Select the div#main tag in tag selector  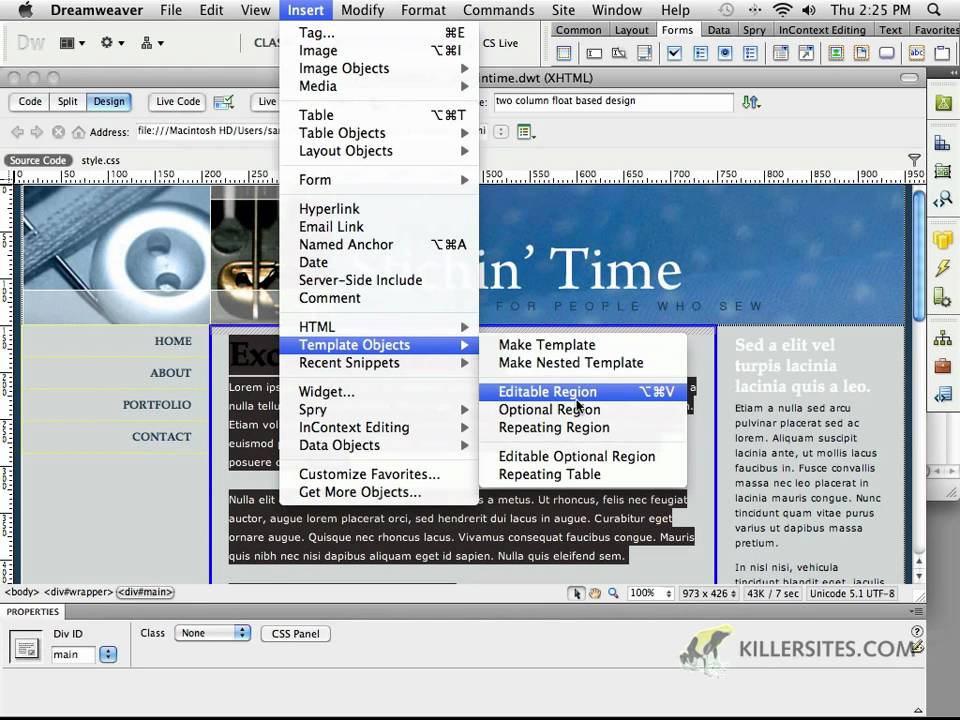(x=145, y=592)
